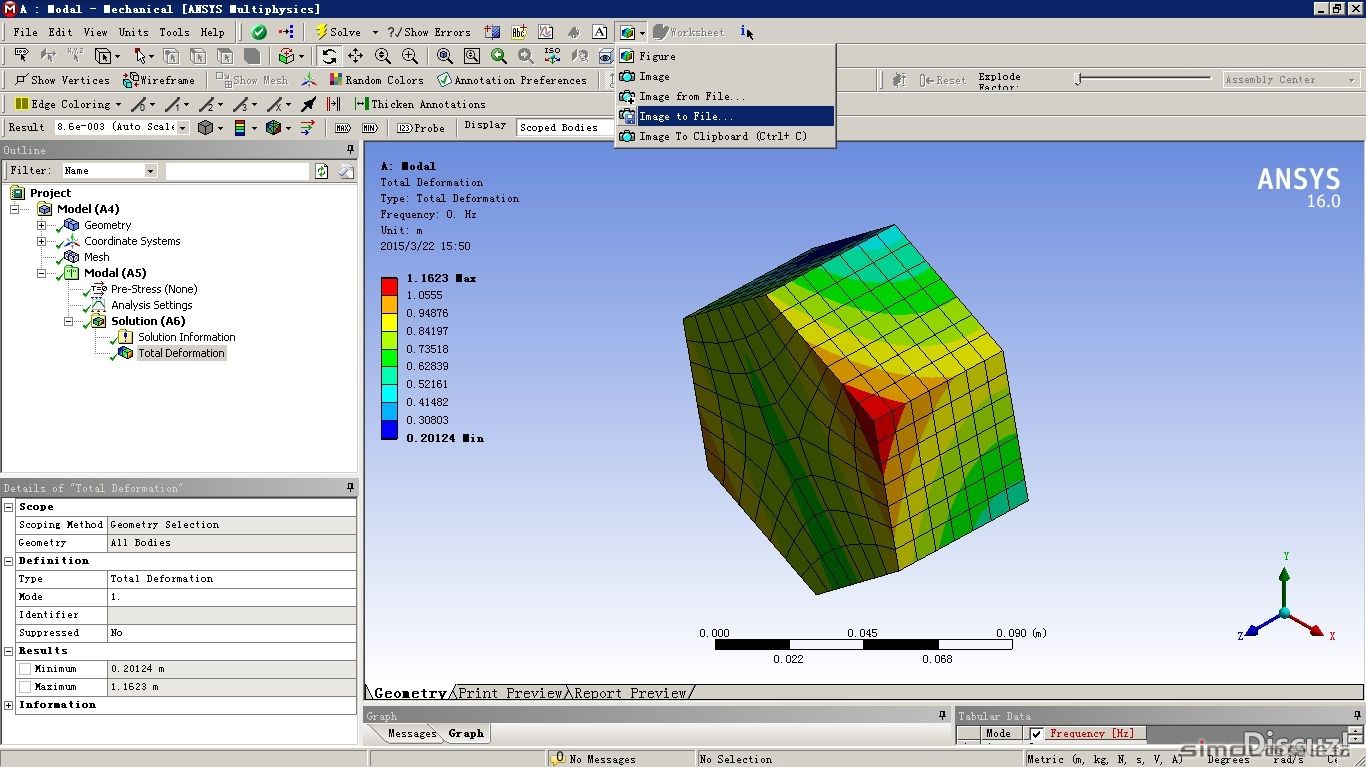The height and width of the screenshot is (768, 1366).
Task: Click the Minimum value MIN tag icon
Action: tap(370, 128)
